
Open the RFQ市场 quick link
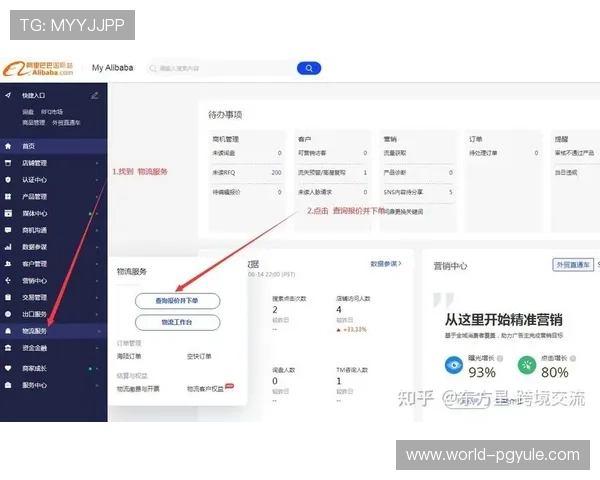point(52,112)
